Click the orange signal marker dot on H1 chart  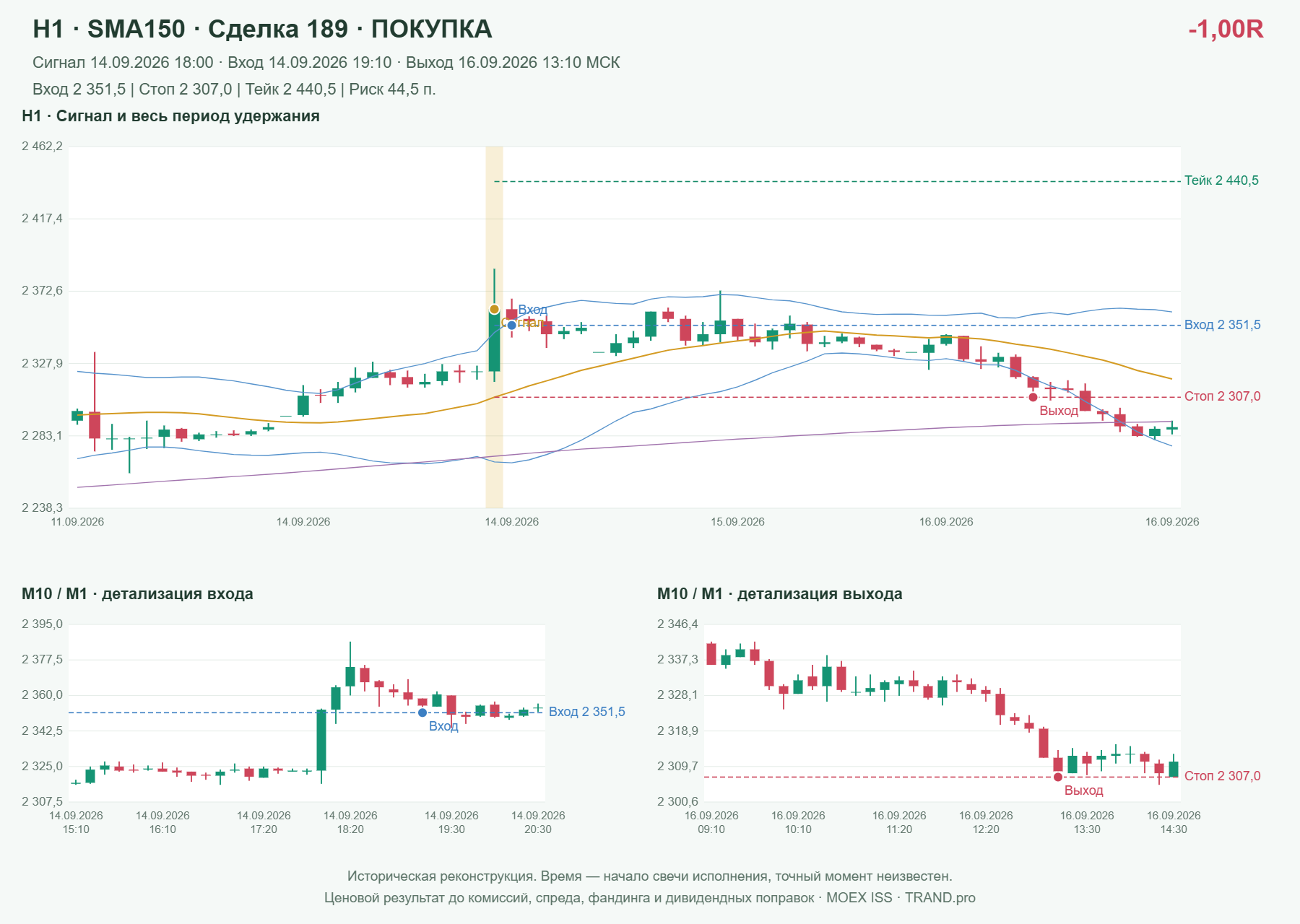(494, 309)
